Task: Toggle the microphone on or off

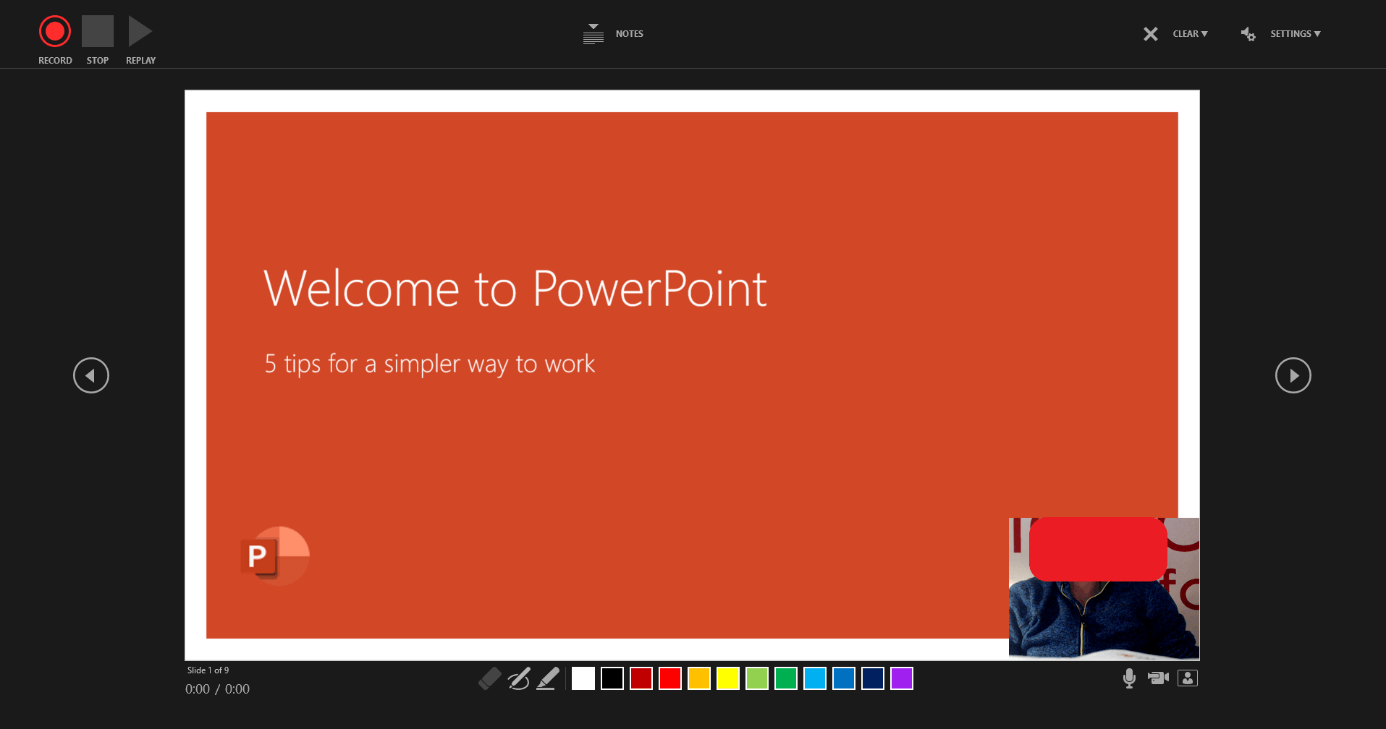Action: [x=1129, y=678]
